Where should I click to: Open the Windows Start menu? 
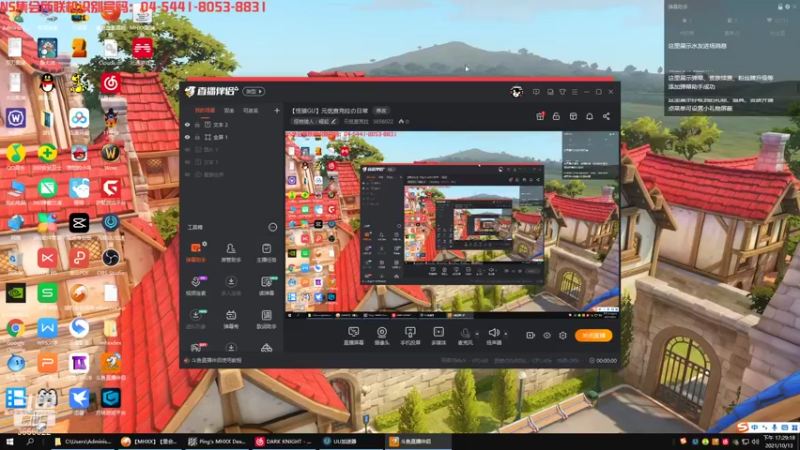click(x=9, y=441)
